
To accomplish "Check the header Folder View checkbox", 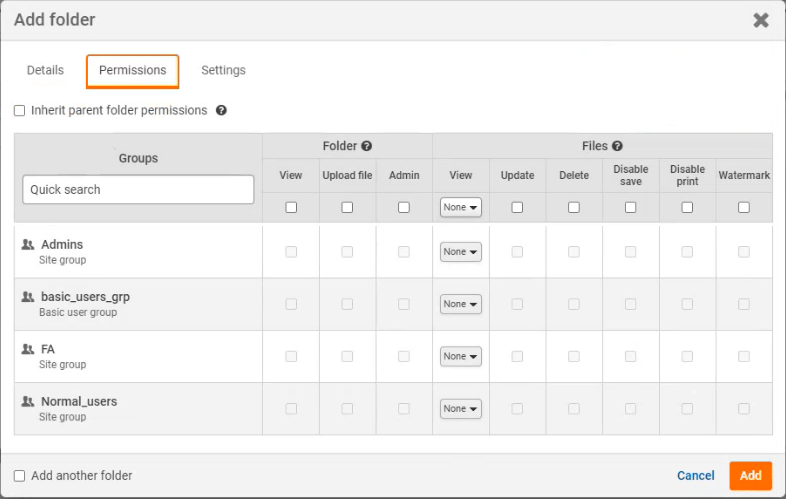I will point(291,208).
